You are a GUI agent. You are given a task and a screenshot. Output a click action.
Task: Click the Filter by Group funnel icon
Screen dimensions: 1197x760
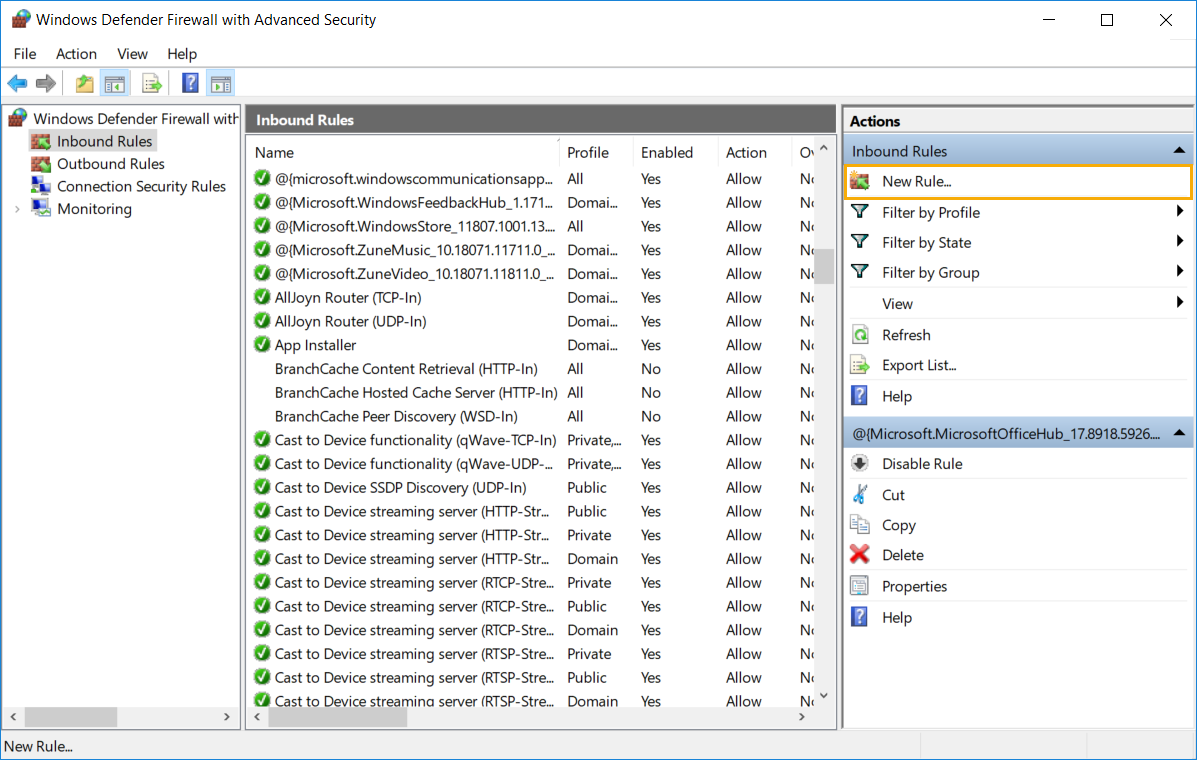pos(860,272)
